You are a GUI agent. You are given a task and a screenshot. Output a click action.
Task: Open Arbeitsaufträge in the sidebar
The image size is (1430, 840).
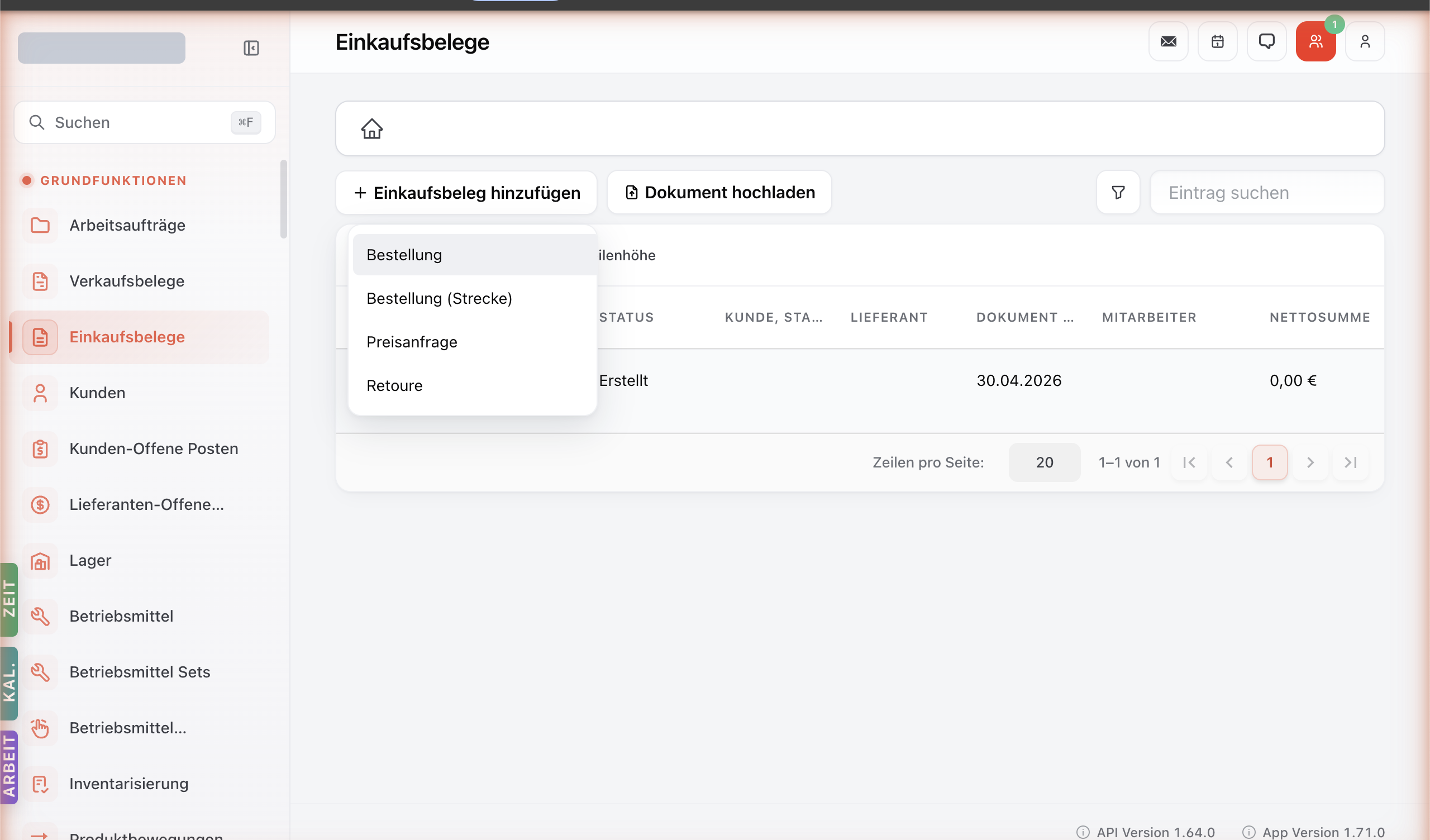pyautogui.click(x=140, y=225)
